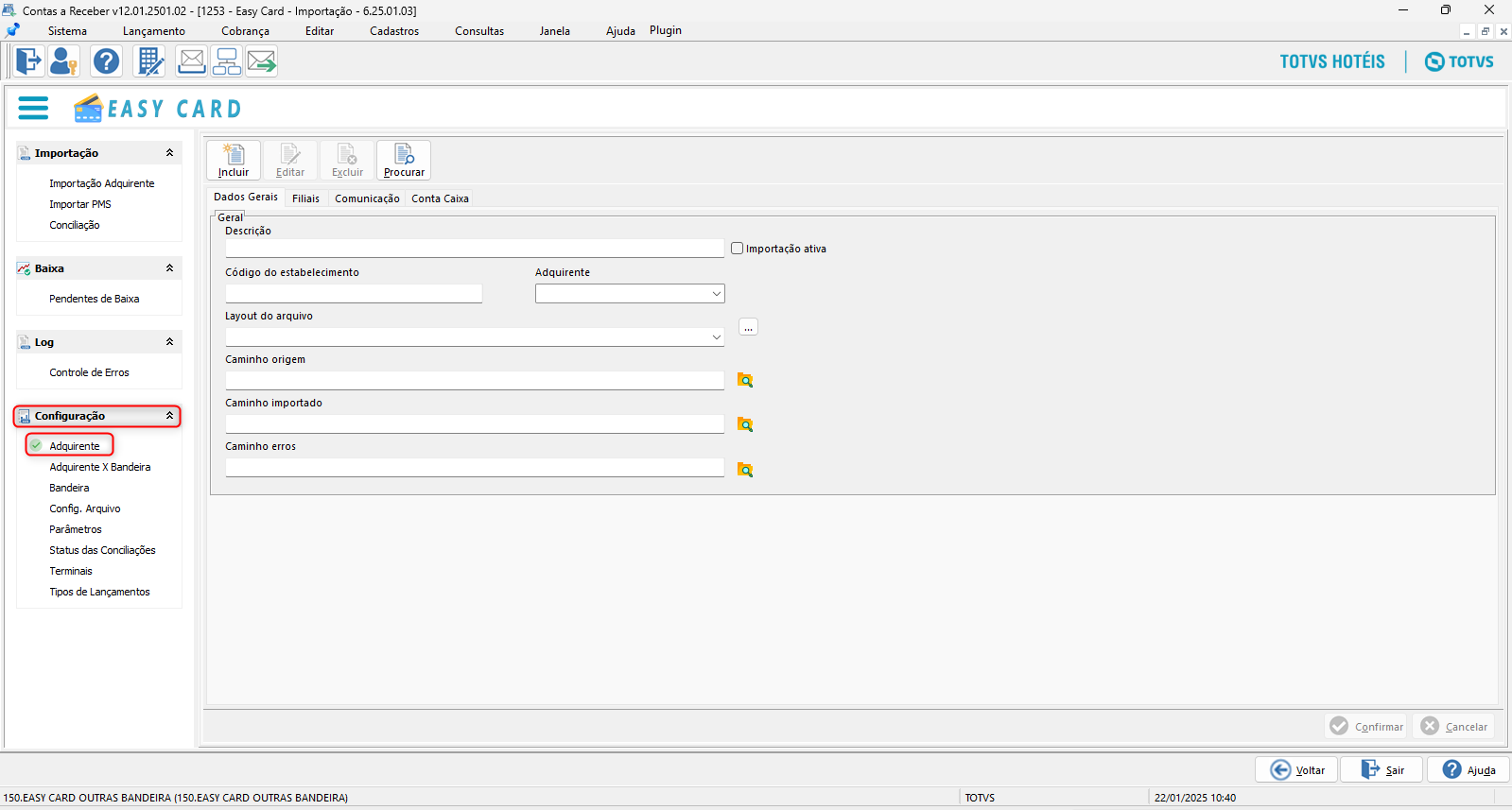Click the Voltar button
The height and width of the screenshot is (810, 1512).
click(1296, 769)
